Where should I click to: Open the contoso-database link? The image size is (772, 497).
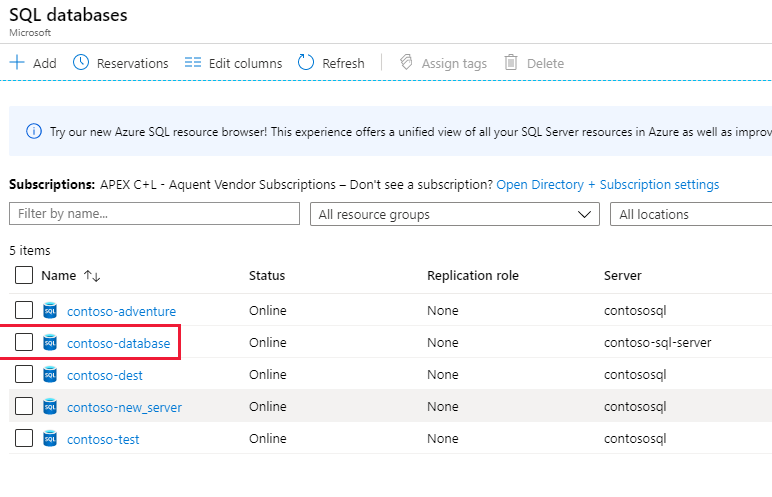pyautogui.click(x=118, y=343)
